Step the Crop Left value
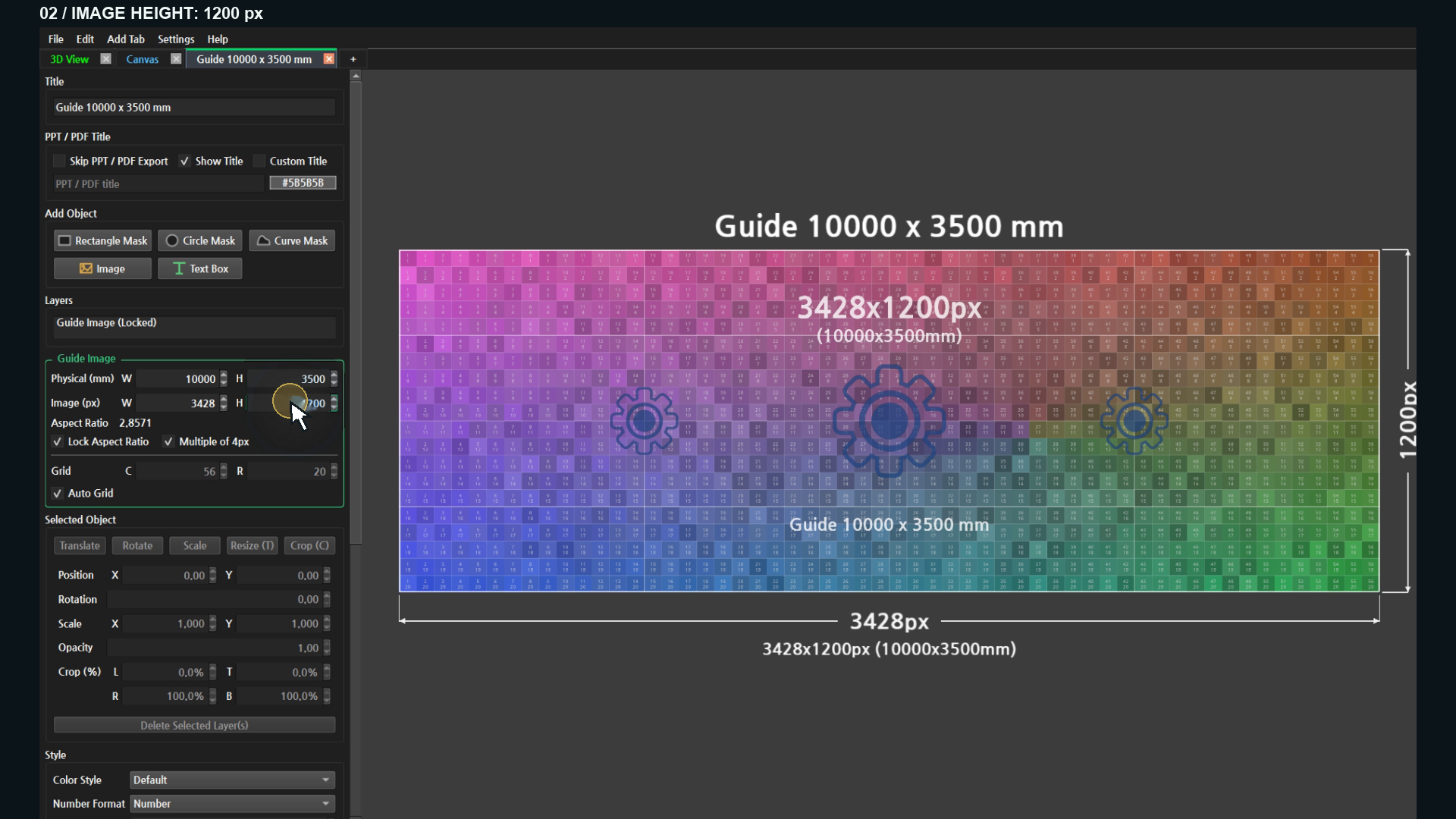Screen dimensions: 1456x819 click(213, 672)
